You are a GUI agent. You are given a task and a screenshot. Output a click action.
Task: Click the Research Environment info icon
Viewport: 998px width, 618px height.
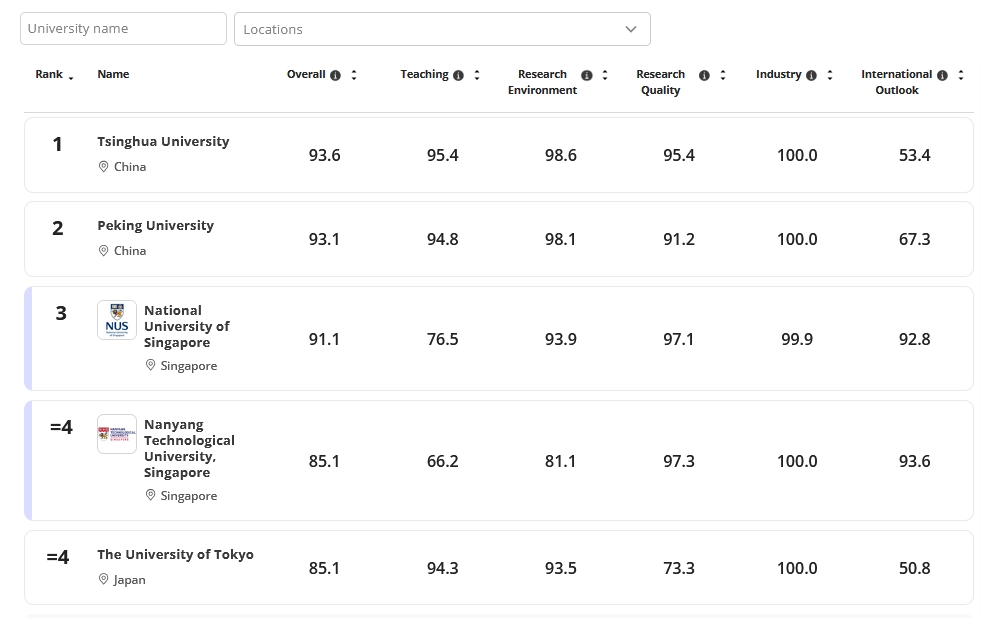(x=587, y=75)
